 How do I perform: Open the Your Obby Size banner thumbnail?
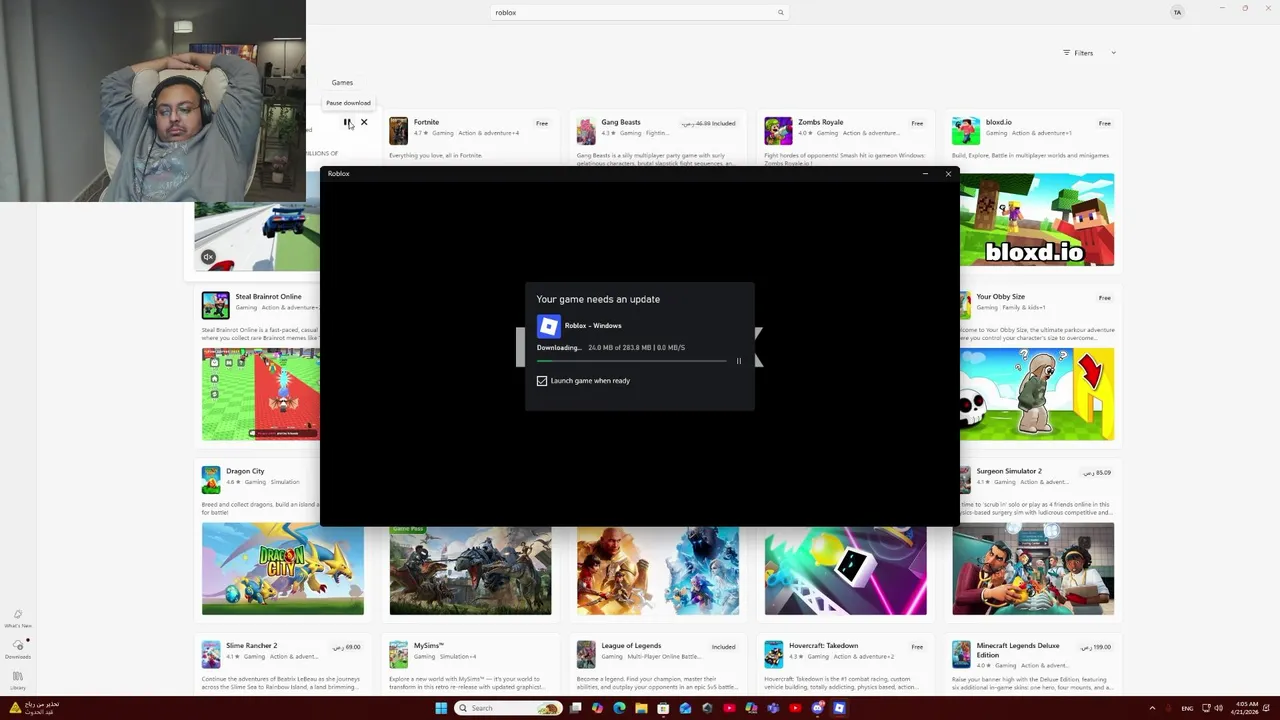click(1037, 394)
